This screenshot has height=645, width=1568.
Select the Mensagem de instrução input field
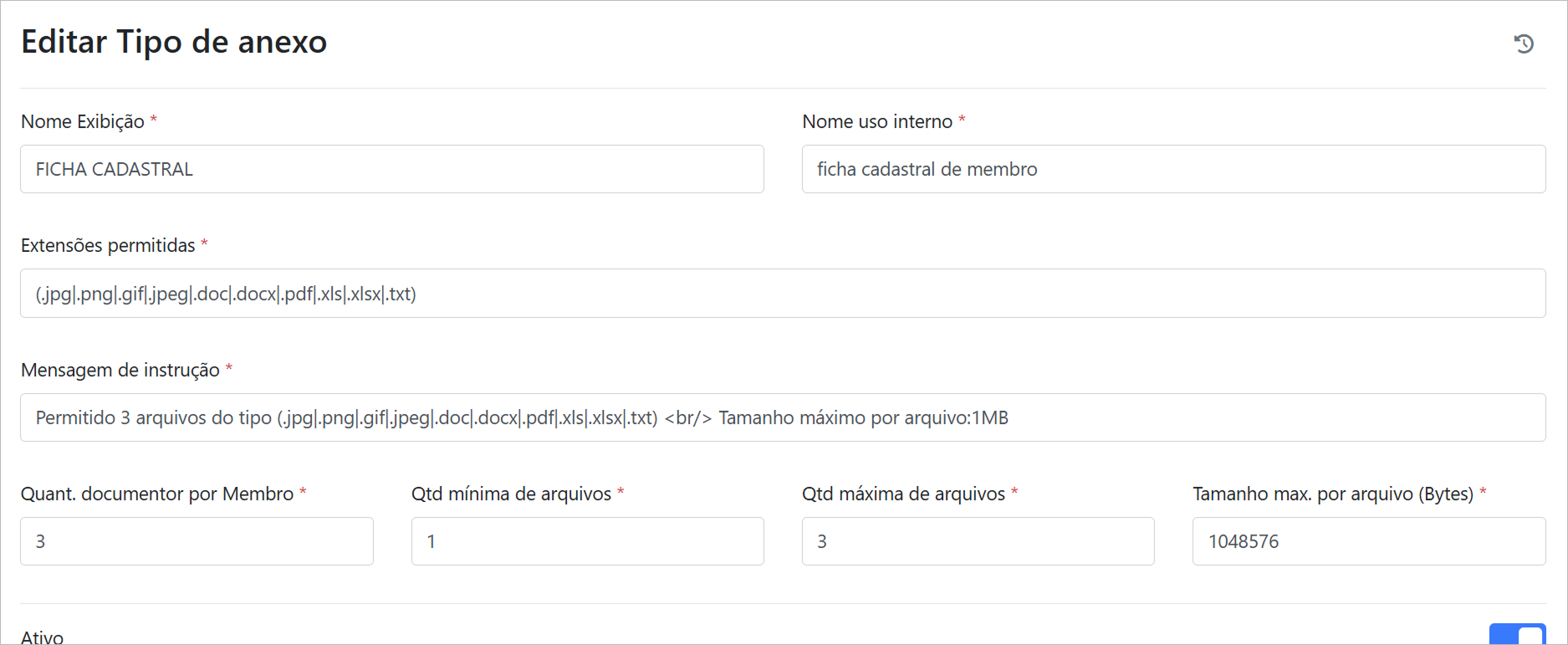tap(783, 417)
